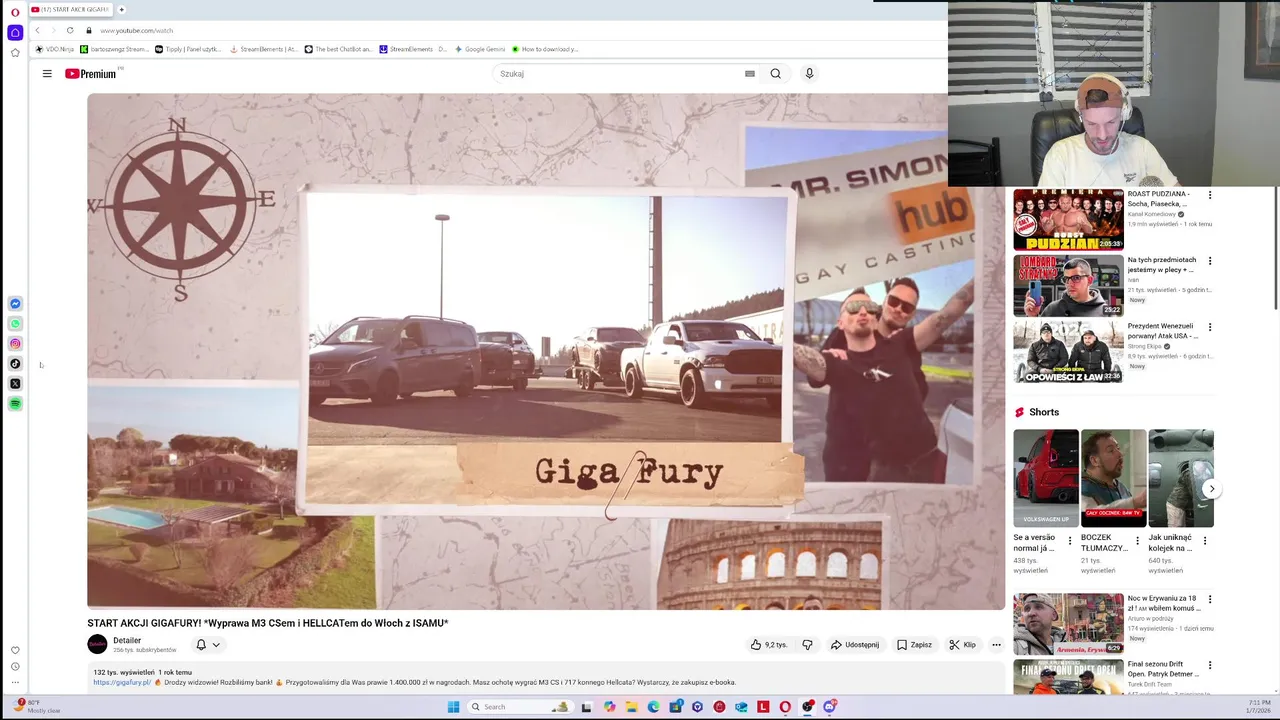Dislike the video with thumbs-down
The width and height of the screenshot is (1280, 720).
(808, 645)
